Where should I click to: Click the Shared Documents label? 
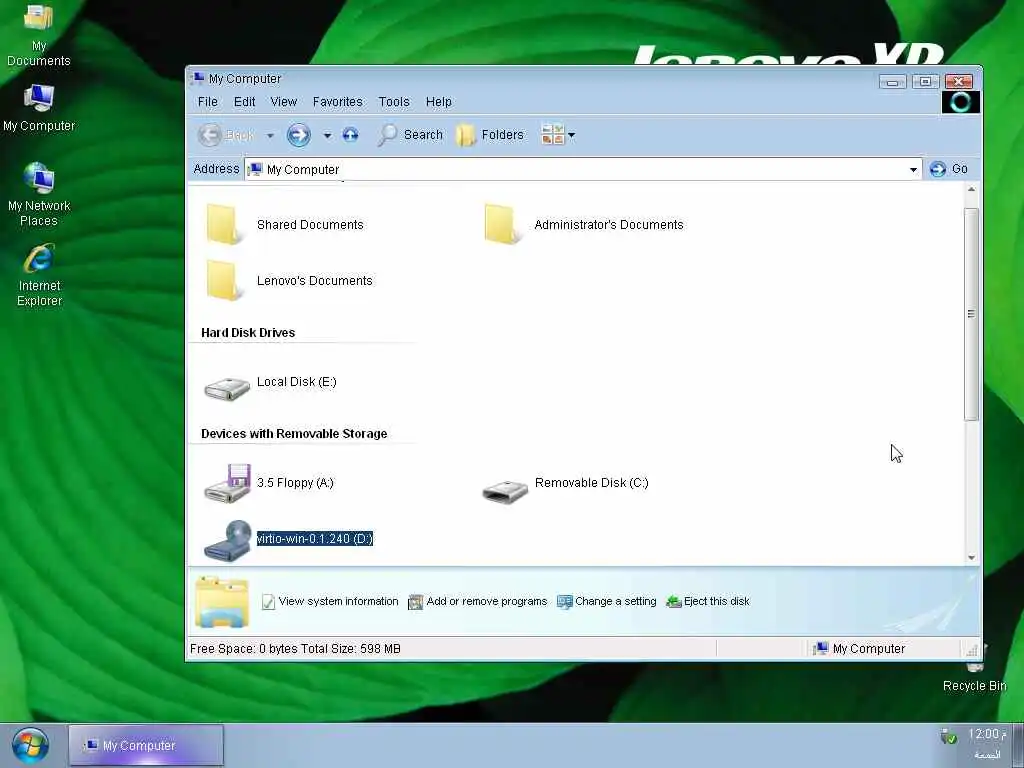310,225
